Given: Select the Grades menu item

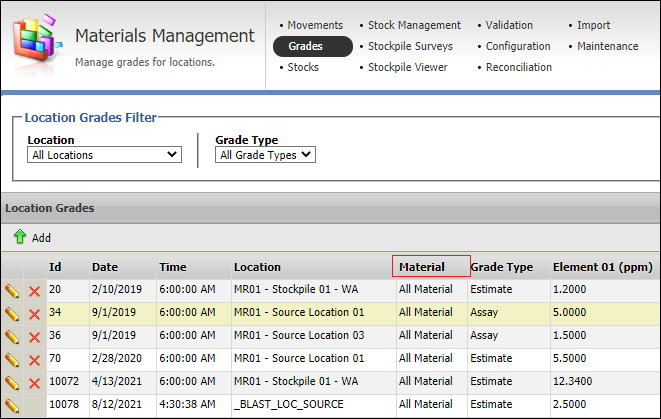Looking at the screenshot, I should coord(313,46).
